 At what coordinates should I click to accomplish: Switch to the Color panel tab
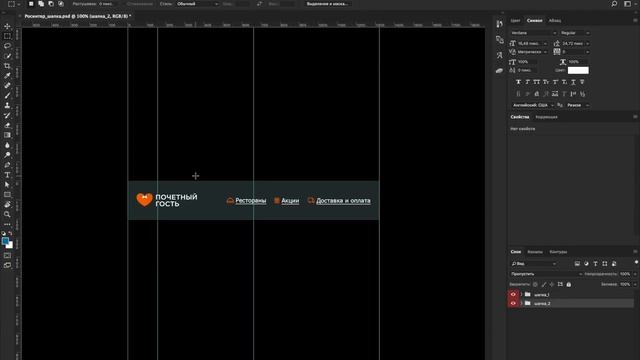(x=515, y=20)
